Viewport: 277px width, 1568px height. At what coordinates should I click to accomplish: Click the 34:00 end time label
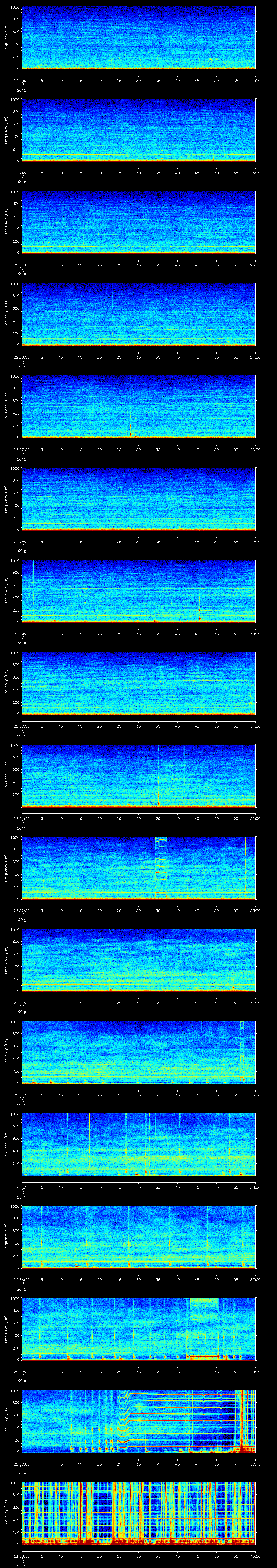coord(256,1003)
